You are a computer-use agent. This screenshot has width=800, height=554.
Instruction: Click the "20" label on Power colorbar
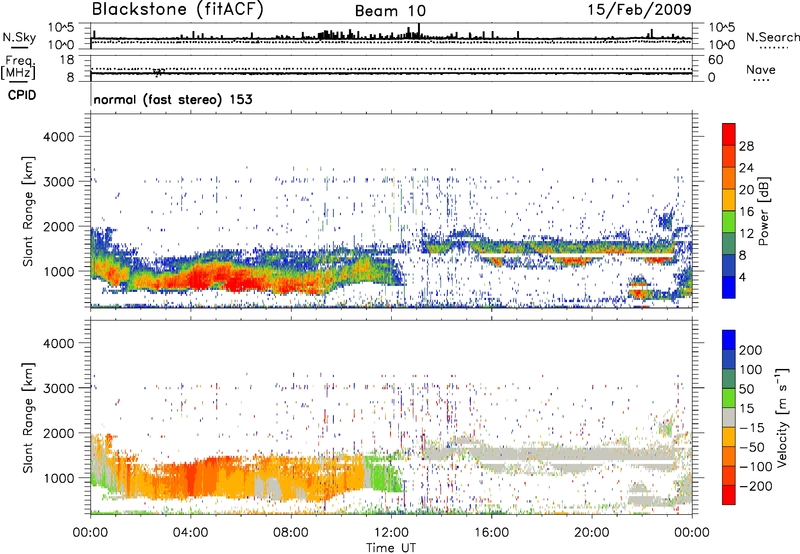[x=746, y=190]
